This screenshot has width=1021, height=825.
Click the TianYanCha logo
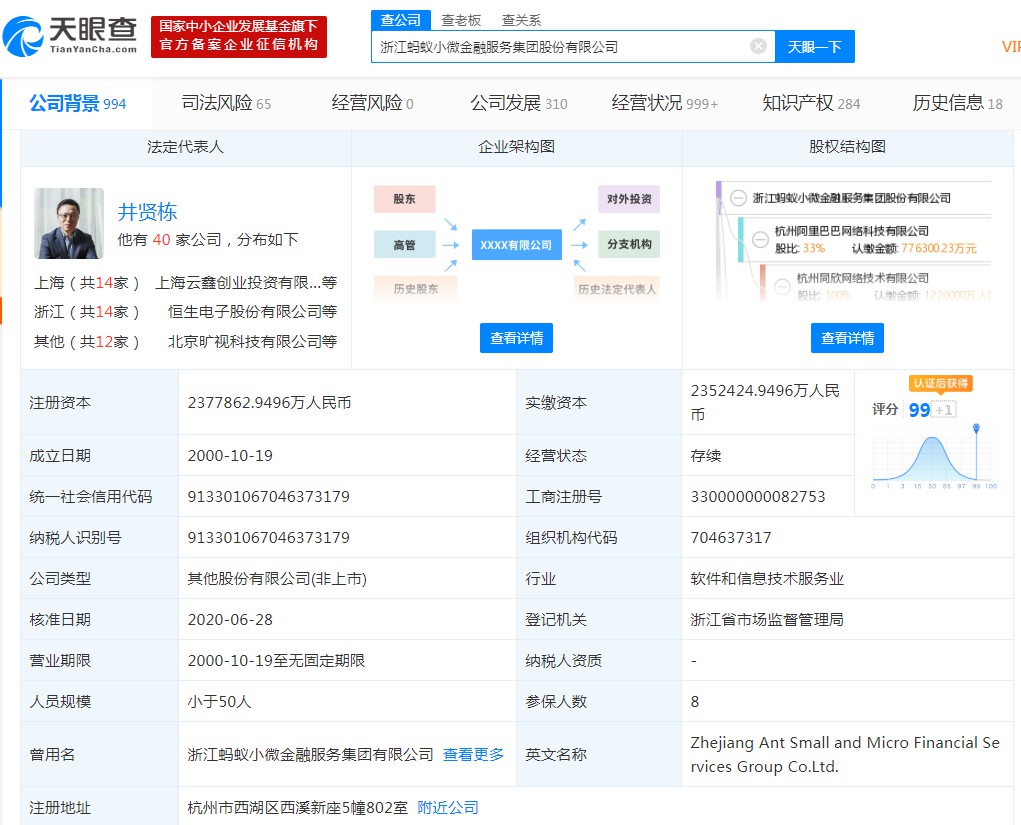(x=70, y=36)
